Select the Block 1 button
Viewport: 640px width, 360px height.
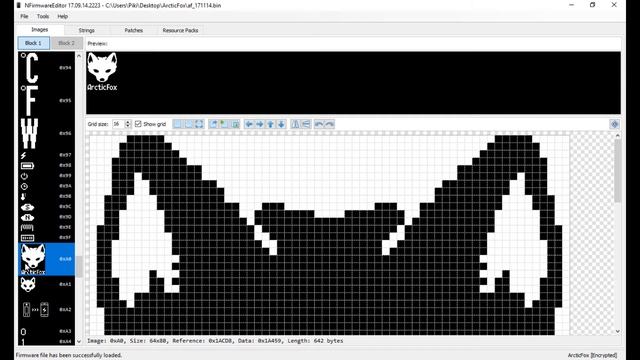33,43
